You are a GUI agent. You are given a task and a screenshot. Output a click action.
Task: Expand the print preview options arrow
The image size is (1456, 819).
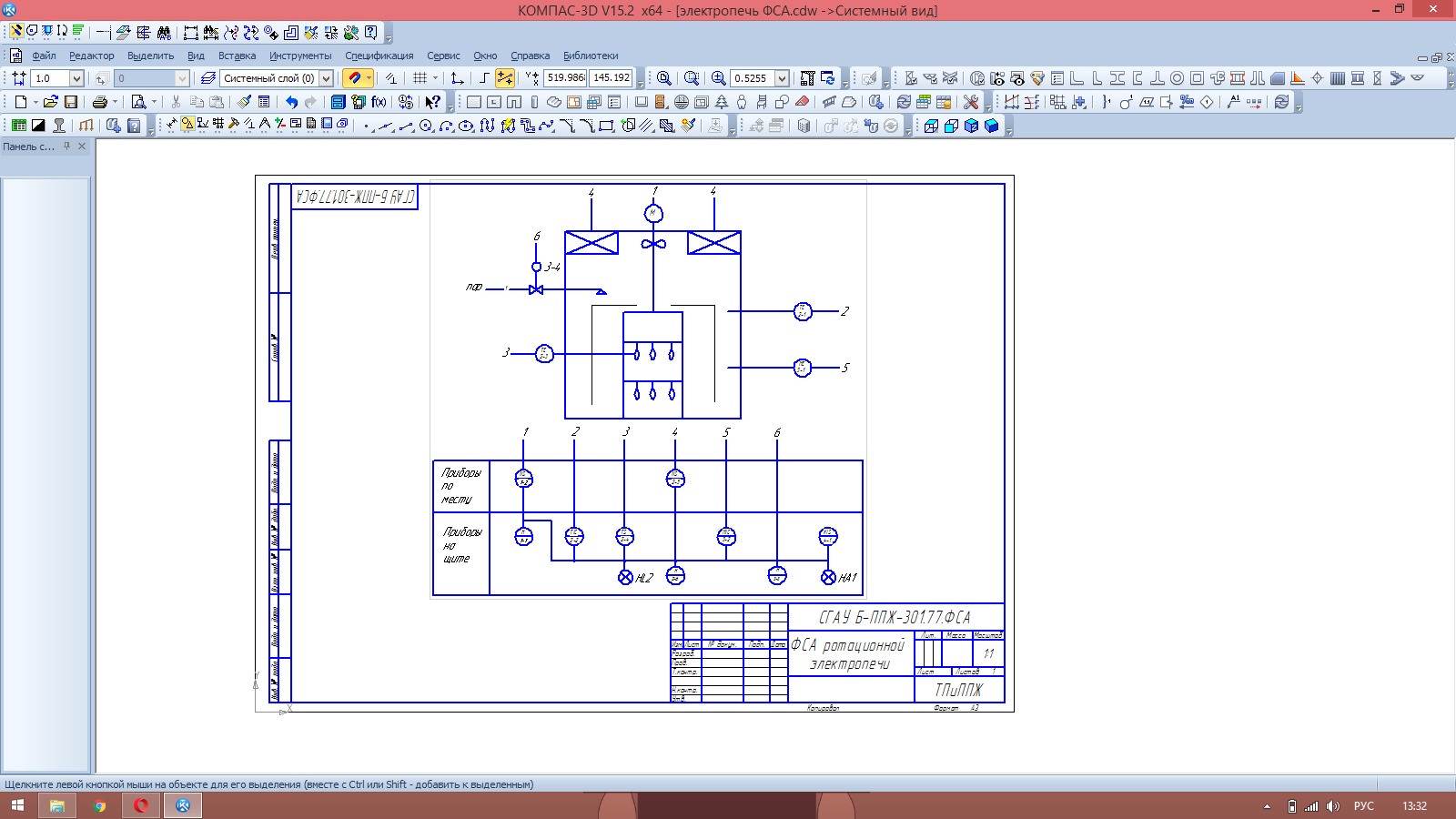[x=154, y=102]
